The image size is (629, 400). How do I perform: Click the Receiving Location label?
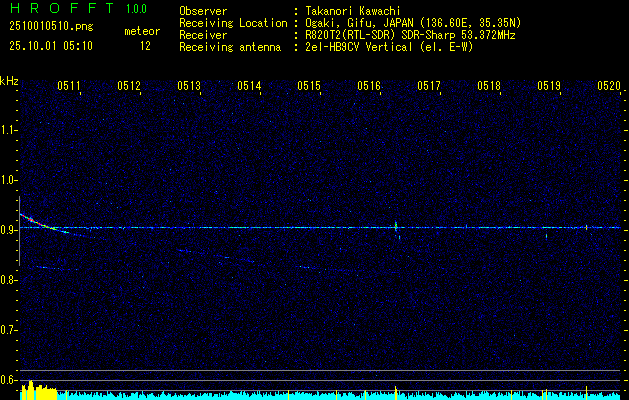[x=233, y=23]
